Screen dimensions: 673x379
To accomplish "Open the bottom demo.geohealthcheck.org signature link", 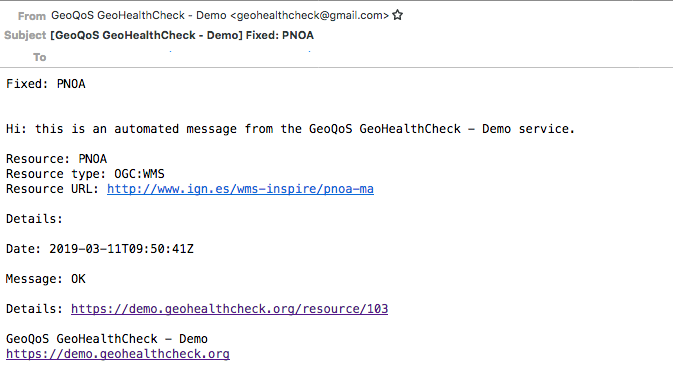I will [118, 354].
